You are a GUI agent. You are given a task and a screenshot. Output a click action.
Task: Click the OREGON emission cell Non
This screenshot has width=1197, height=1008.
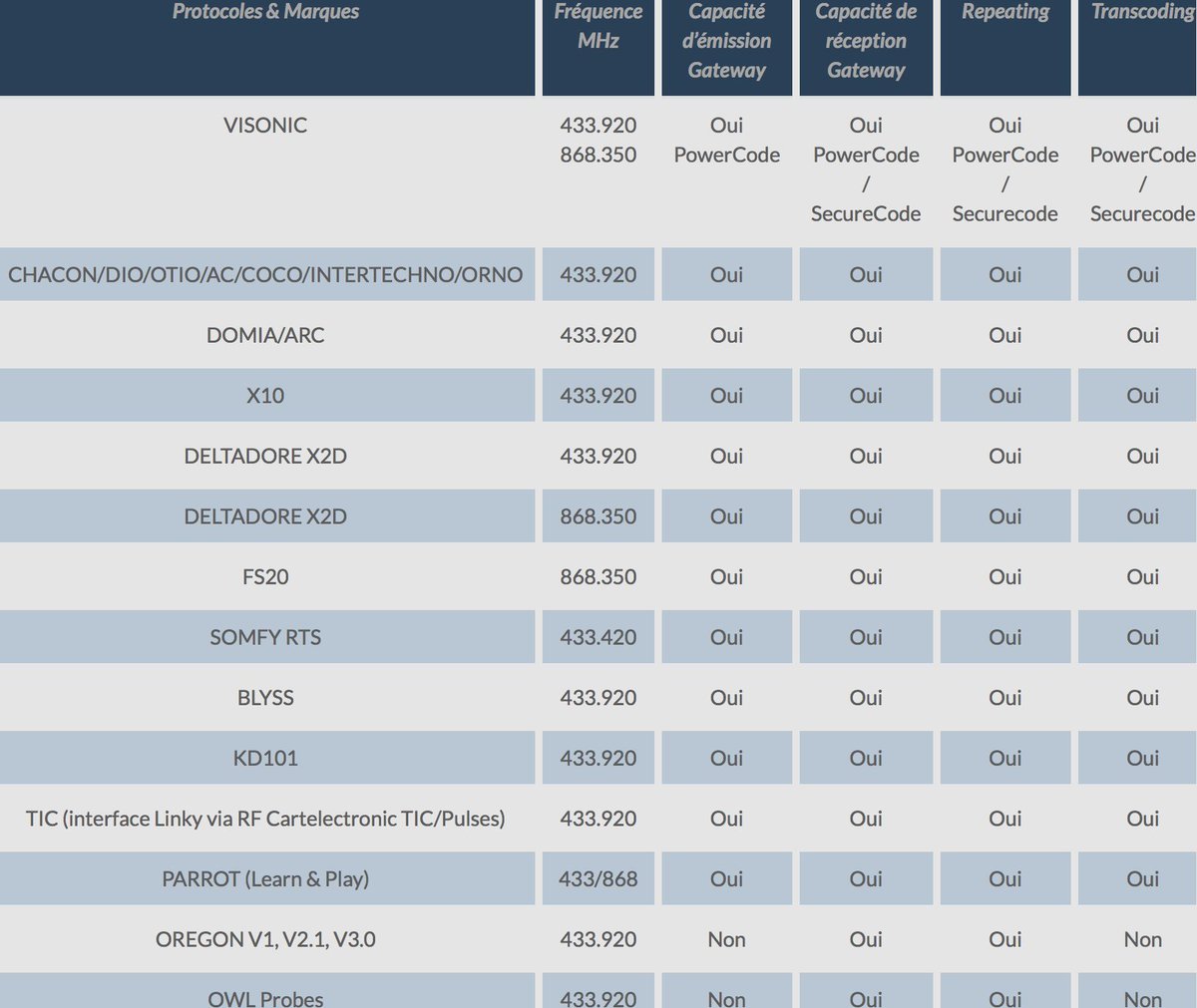click(x=727, y=939)
